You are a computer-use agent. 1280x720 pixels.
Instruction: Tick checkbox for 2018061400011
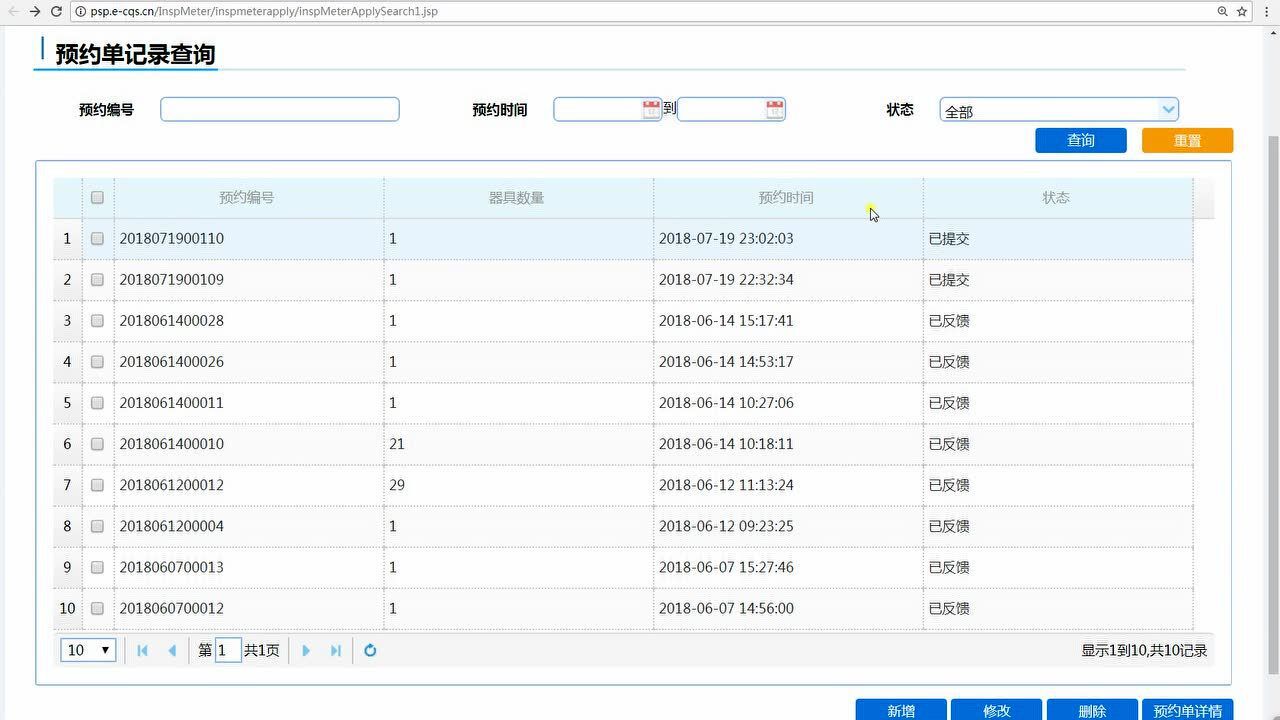point(97,402)
